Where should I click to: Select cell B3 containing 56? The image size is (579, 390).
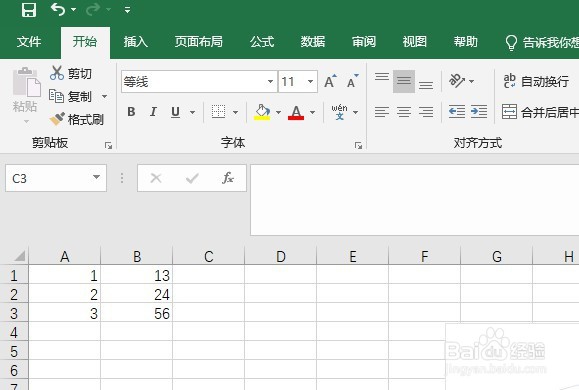(137, 313)
